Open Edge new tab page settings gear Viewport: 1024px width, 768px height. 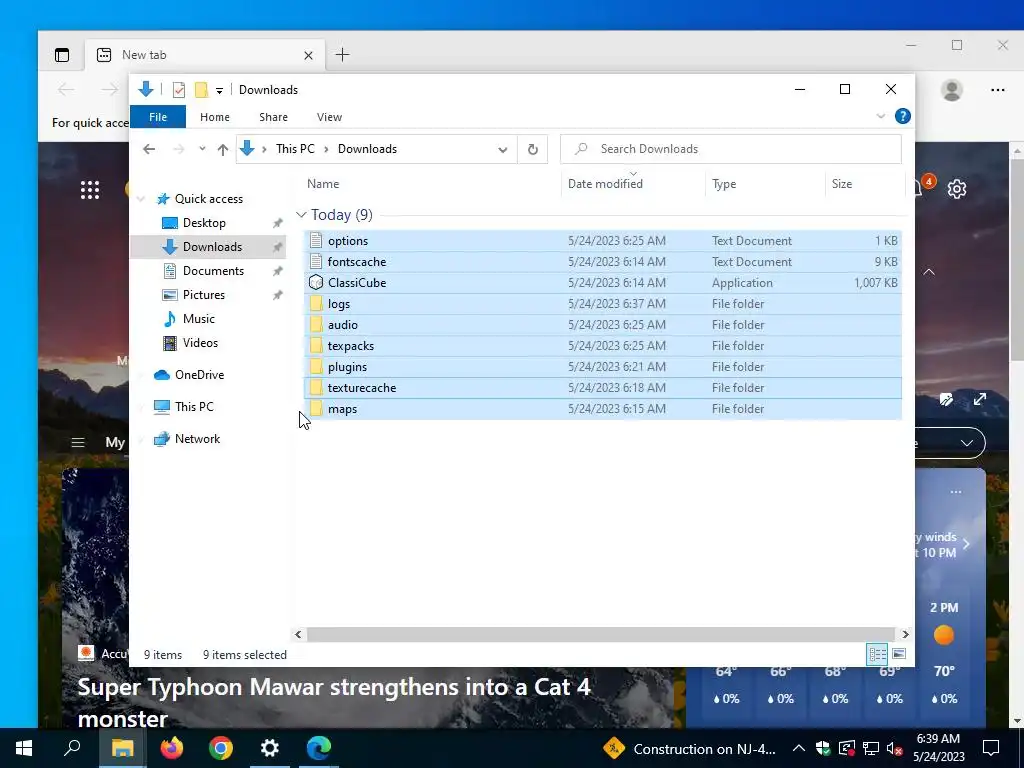[957, 189]
